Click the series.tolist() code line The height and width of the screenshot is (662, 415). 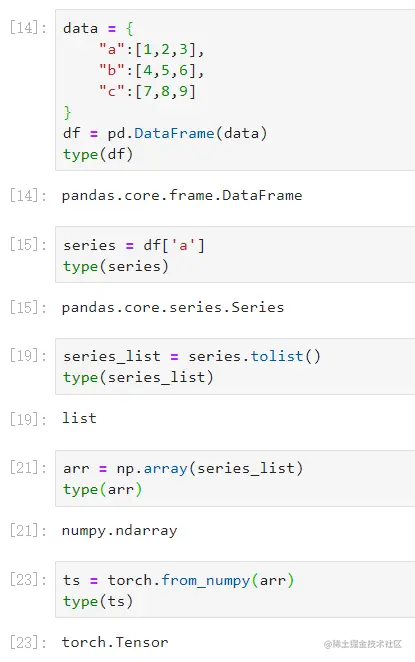pyautogui.click(x=192, y=357)
